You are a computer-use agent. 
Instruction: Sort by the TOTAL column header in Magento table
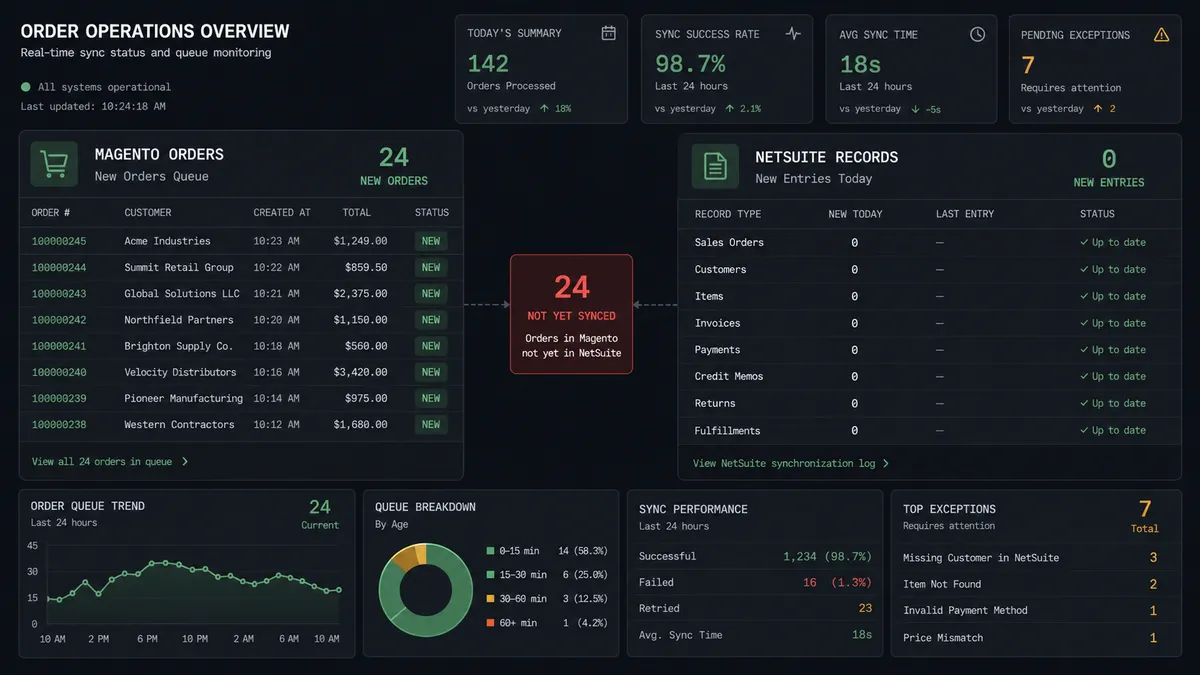point(356,212)
